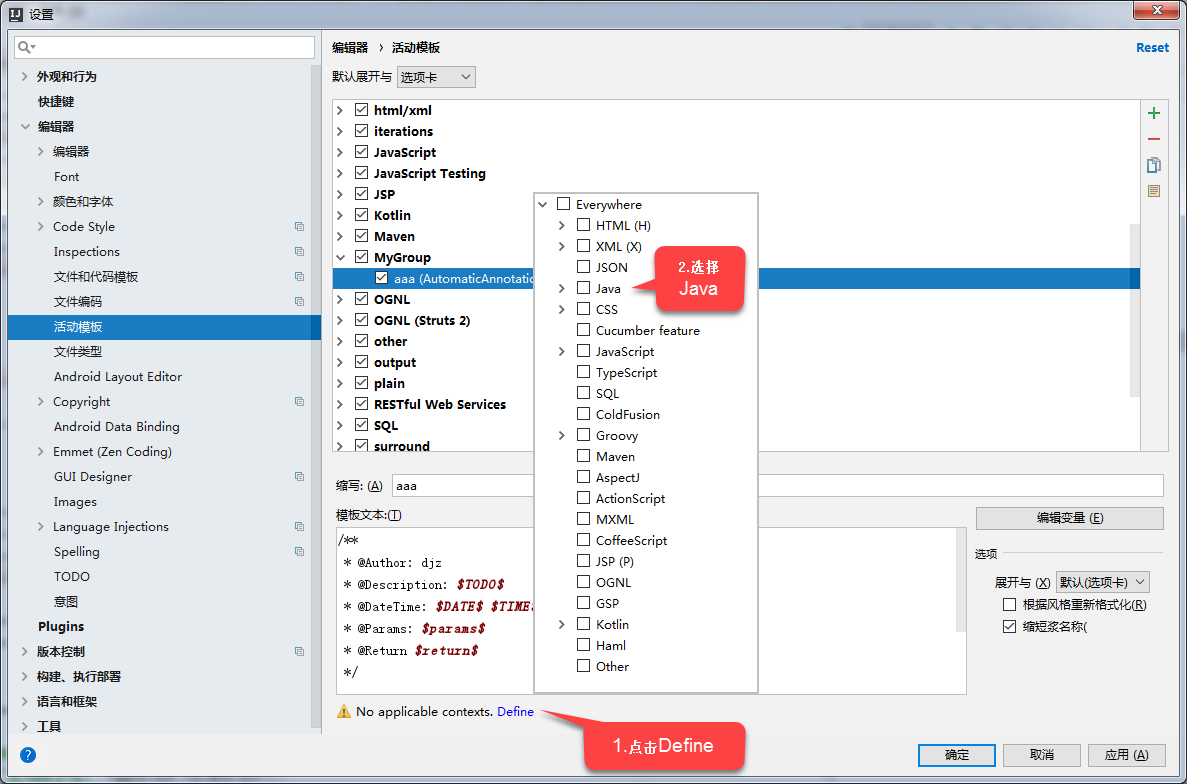Expand the Java context node
1187x784 pixels.
pyautogui.click(x=562, y=288)
